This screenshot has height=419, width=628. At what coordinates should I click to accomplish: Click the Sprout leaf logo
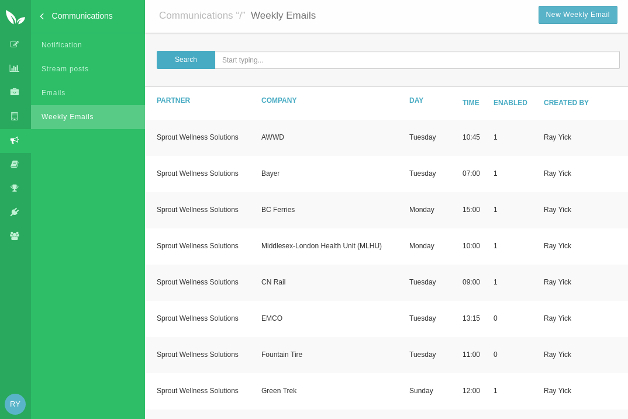click(15, 16)
